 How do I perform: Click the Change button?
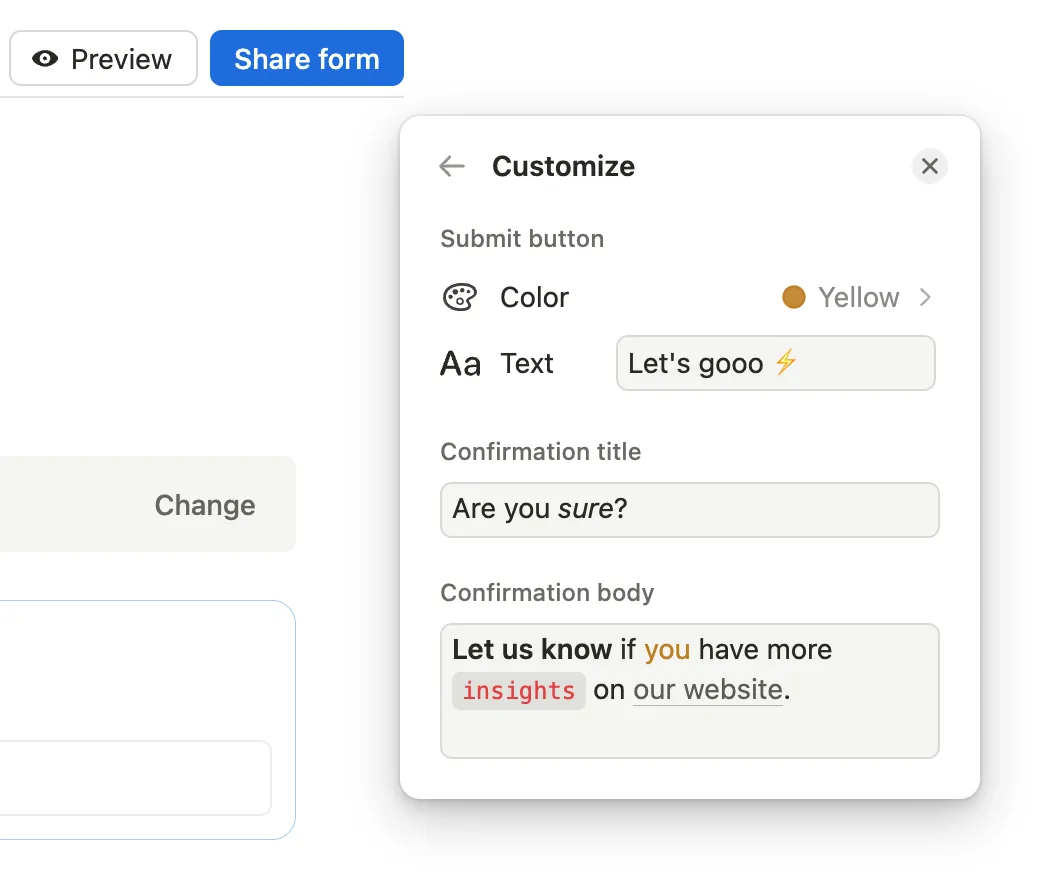(x=205, y=505)
